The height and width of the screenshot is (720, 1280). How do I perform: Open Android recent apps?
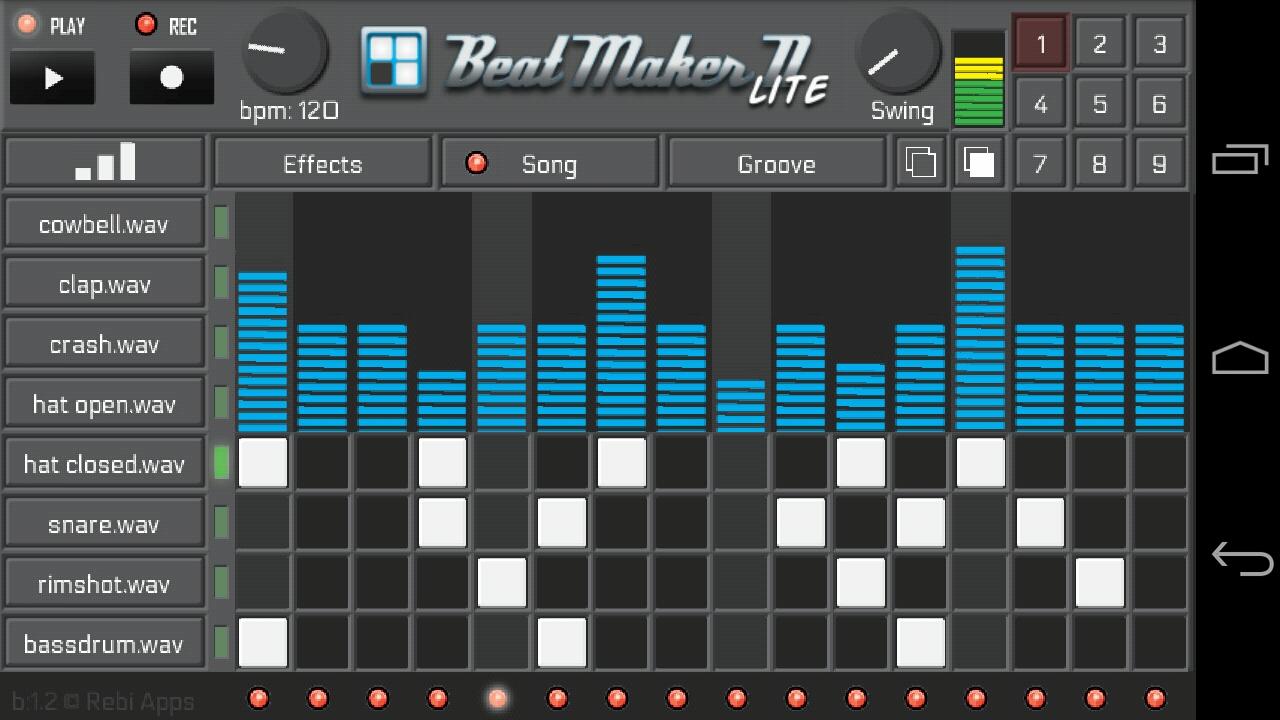pos(1240,160)
